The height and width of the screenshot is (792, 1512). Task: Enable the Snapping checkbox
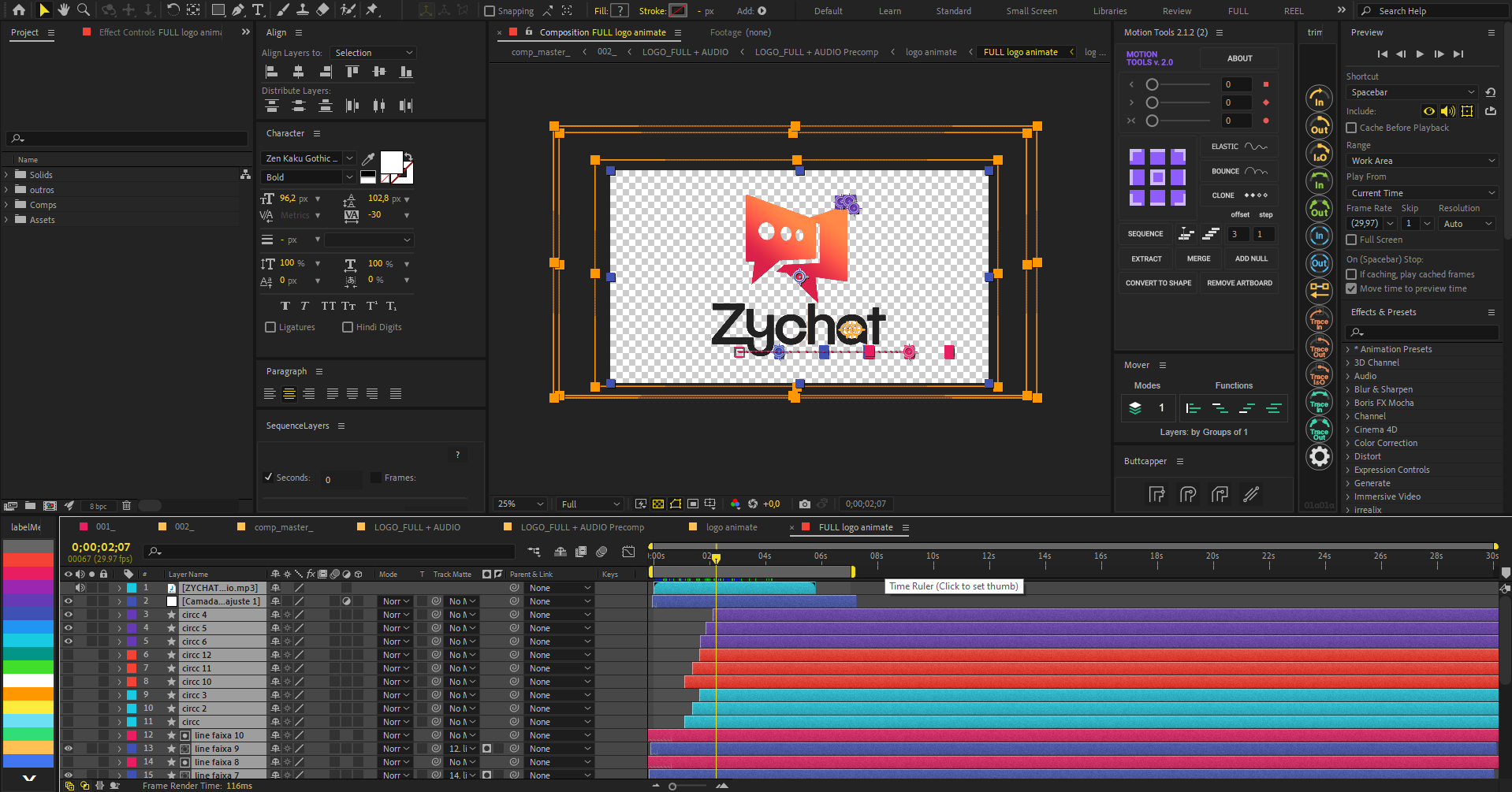[490, 11]
